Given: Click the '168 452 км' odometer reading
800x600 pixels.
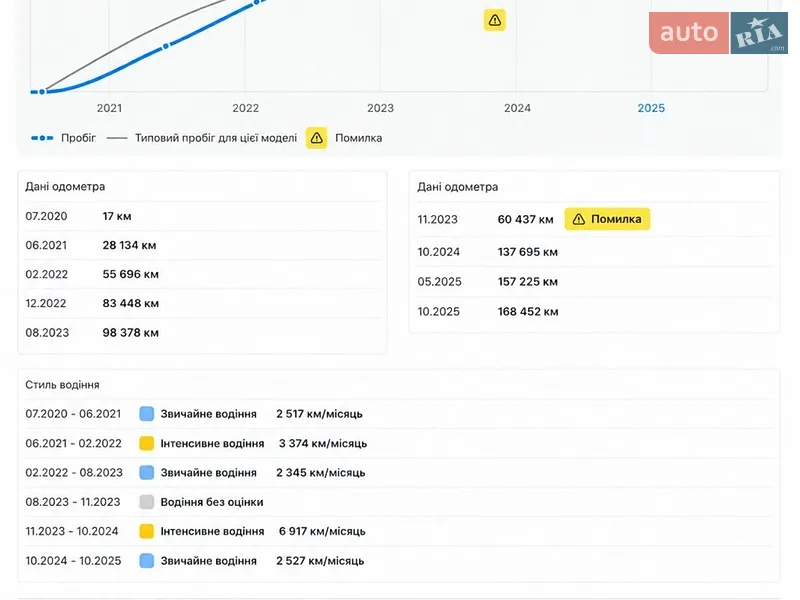Looking at the screenshot, I should (528, 312).
